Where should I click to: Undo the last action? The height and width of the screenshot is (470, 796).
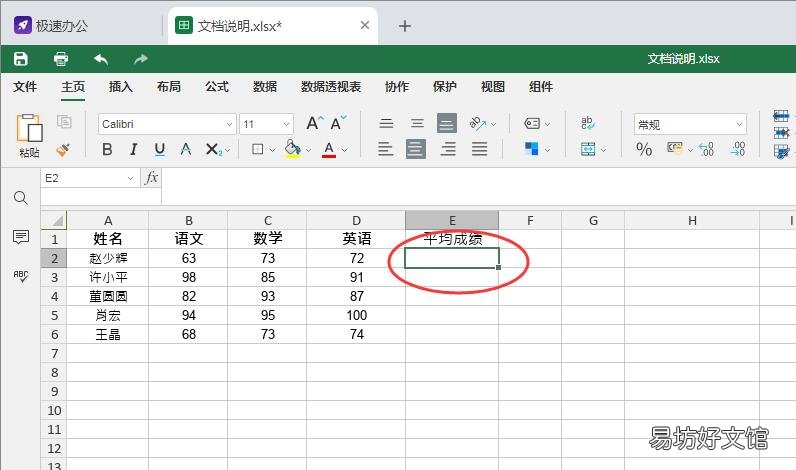pos(101,59)
